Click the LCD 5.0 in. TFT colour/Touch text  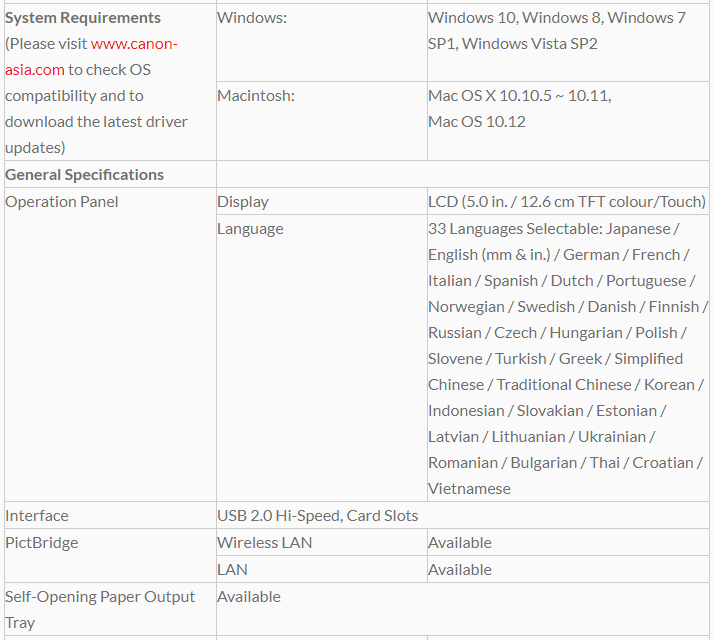click(567, 202)
